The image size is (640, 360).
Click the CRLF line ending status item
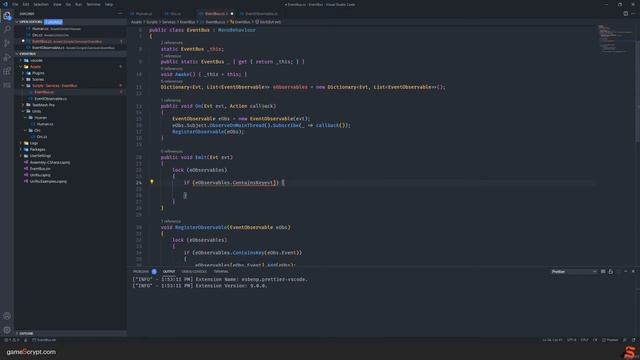(x=584, y=340)
